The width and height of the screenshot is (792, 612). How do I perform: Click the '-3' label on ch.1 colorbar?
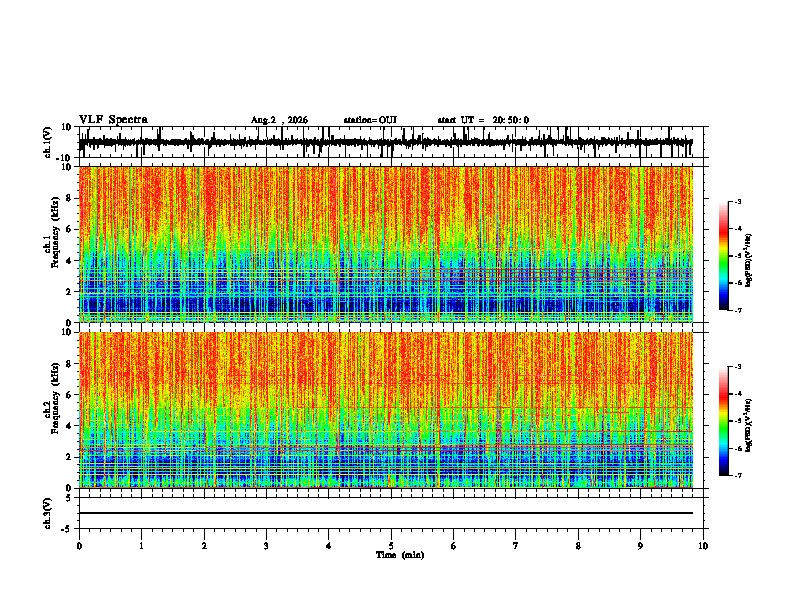click(x=738, y=201)
